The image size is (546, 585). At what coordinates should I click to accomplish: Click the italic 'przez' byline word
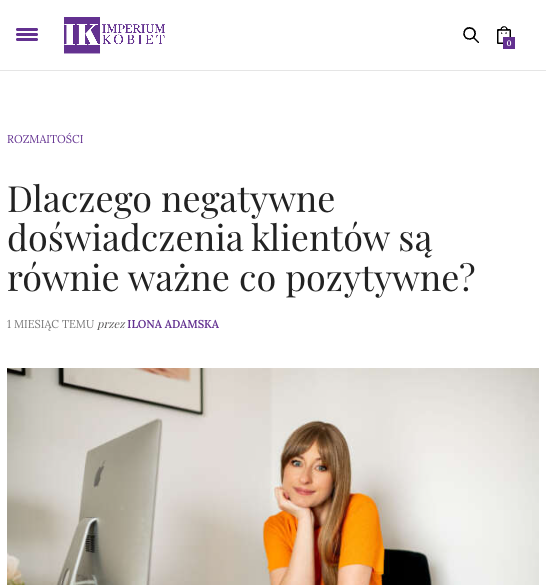point(111,324)
